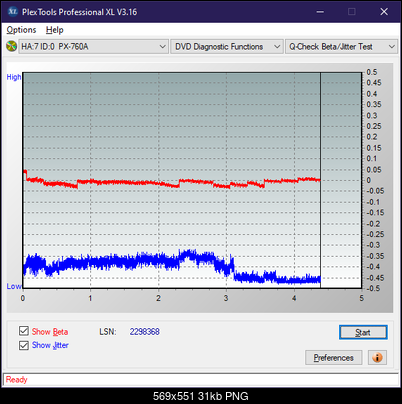The width and height of the screenshot is (402, 404).
Task: Click the red Ready status text
Action: [x=16, y=379]
